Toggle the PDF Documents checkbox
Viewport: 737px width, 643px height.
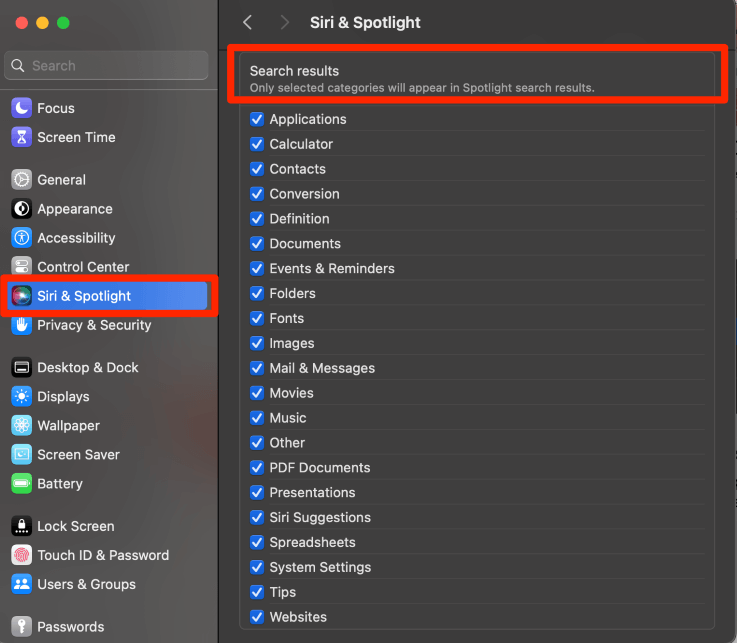click(257, 467)
